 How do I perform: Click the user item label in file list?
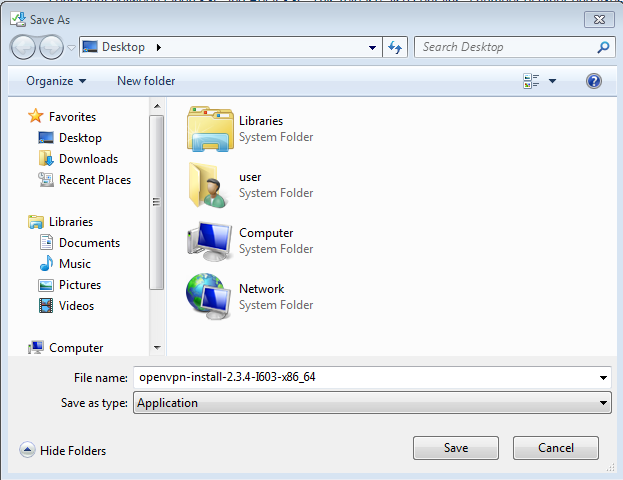250,177
